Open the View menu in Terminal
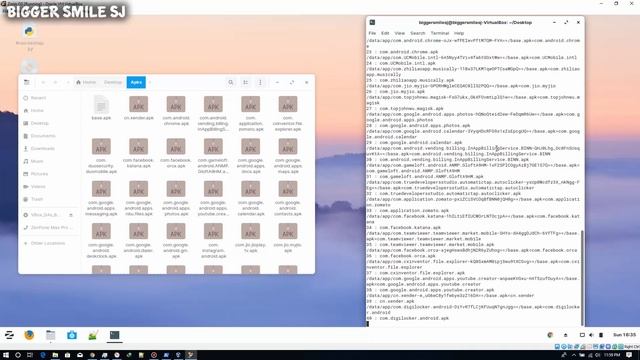640x360 pixels. 400,33
